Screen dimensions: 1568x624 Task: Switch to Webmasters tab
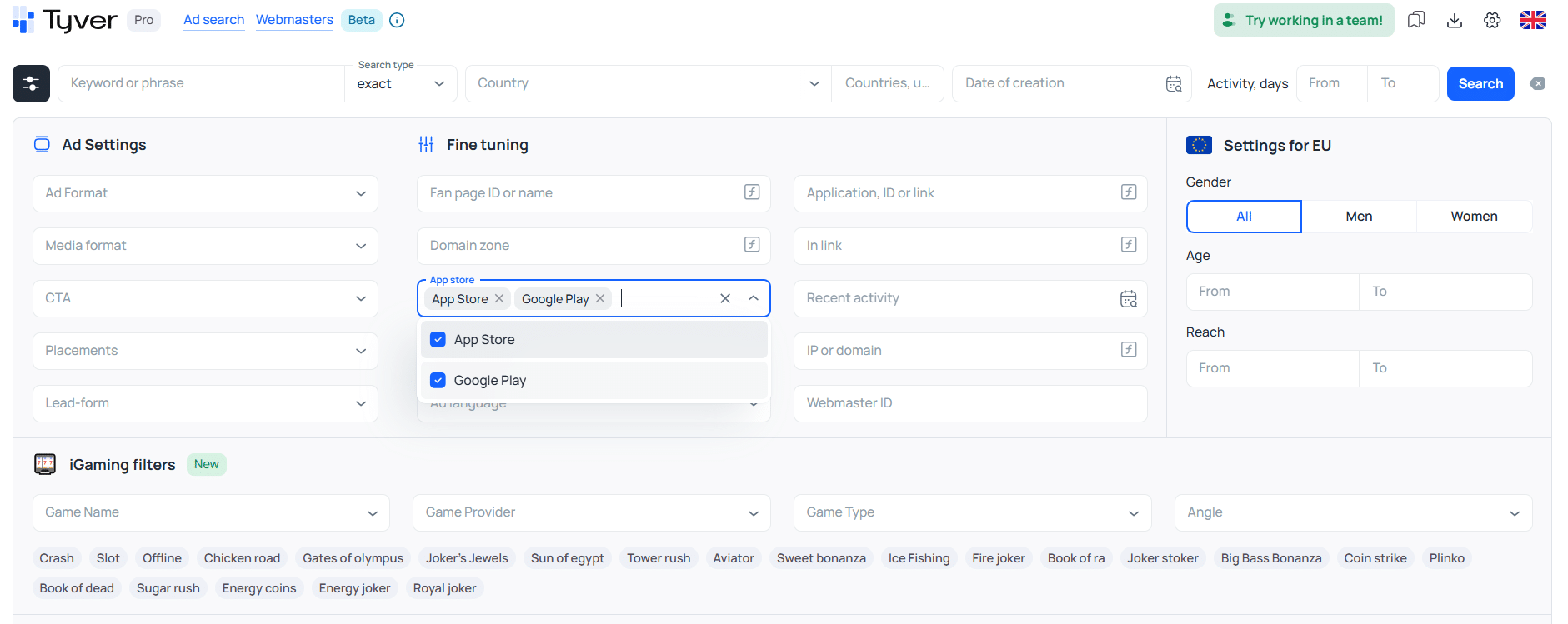tap(294, 20)
